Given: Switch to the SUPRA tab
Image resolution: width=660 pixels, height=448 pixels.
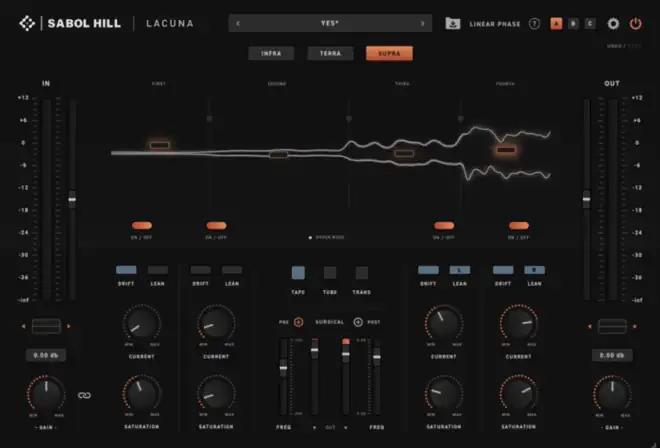Looking at the screenshot, I should 389,53.
